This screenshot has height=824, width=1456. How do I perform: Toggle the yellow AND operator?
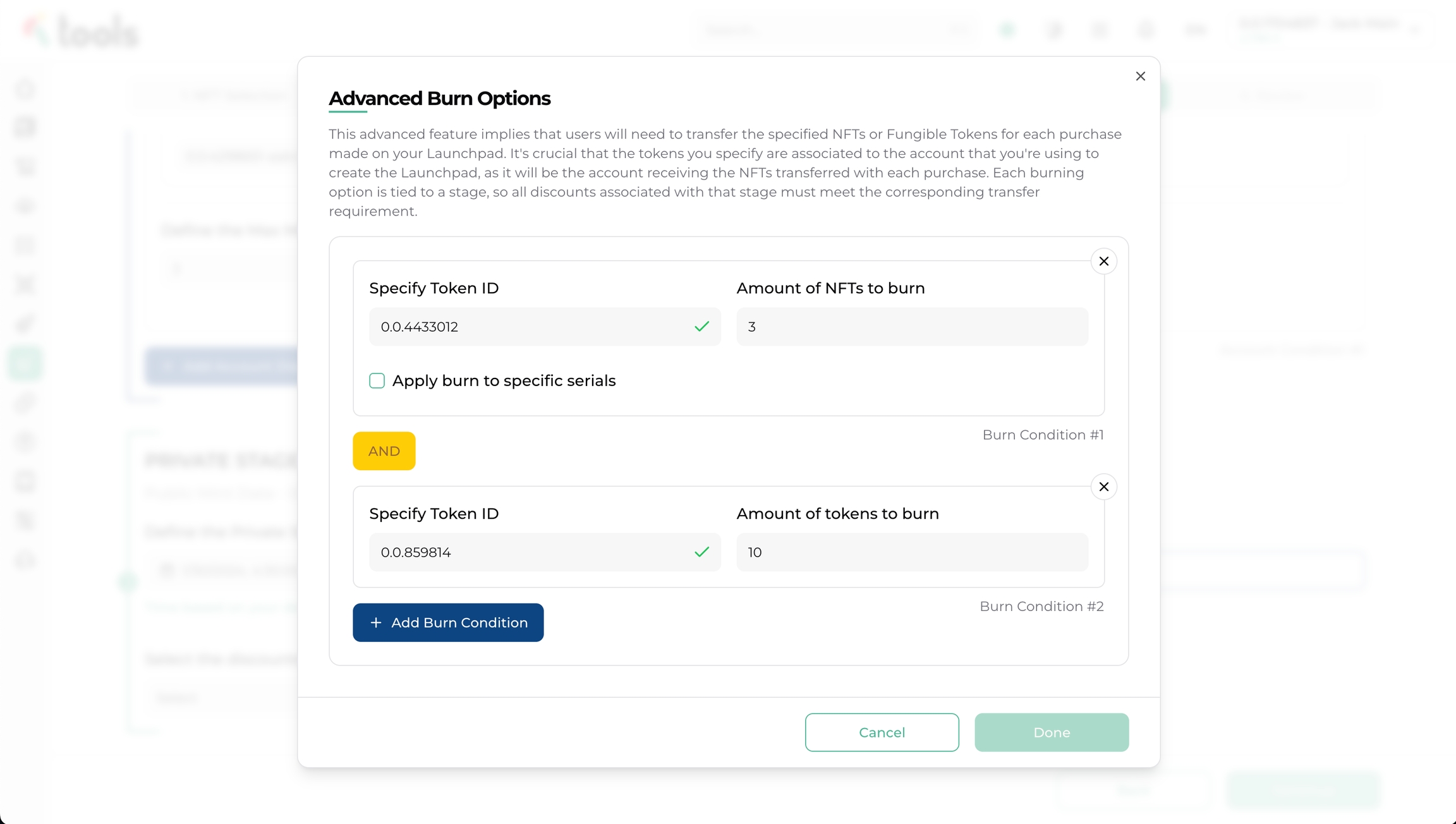[x=384, y=451]
